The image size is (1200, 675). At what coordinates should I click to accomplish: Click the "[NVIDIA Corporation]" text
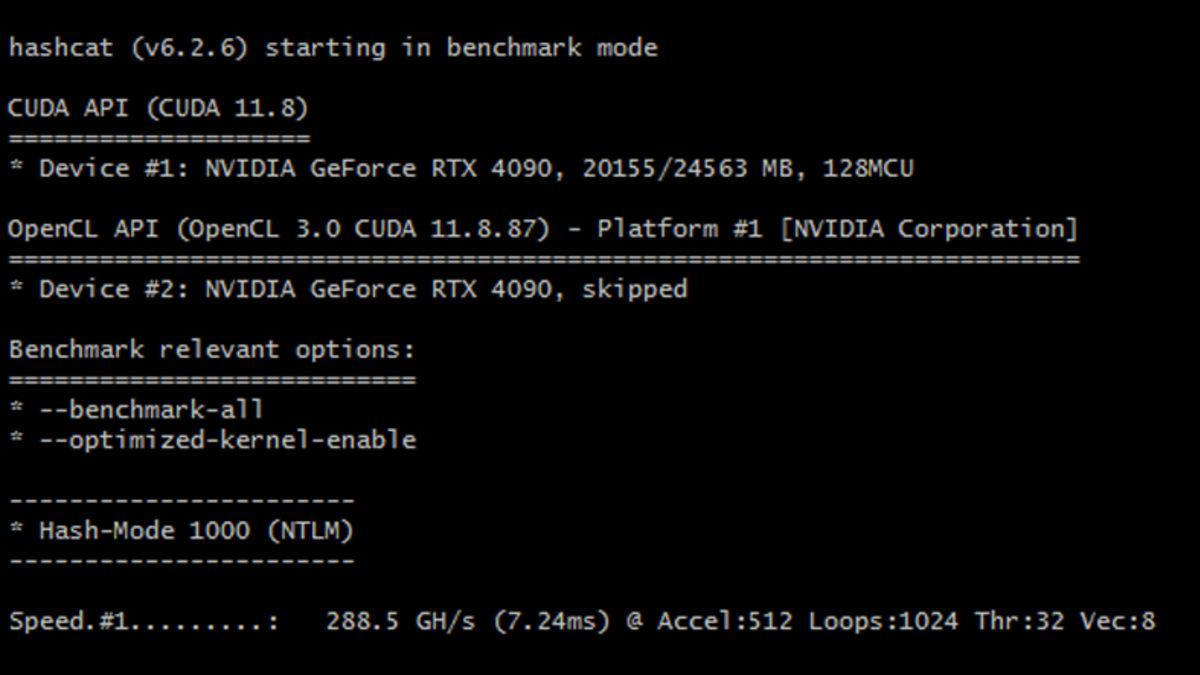click(929, 229)
